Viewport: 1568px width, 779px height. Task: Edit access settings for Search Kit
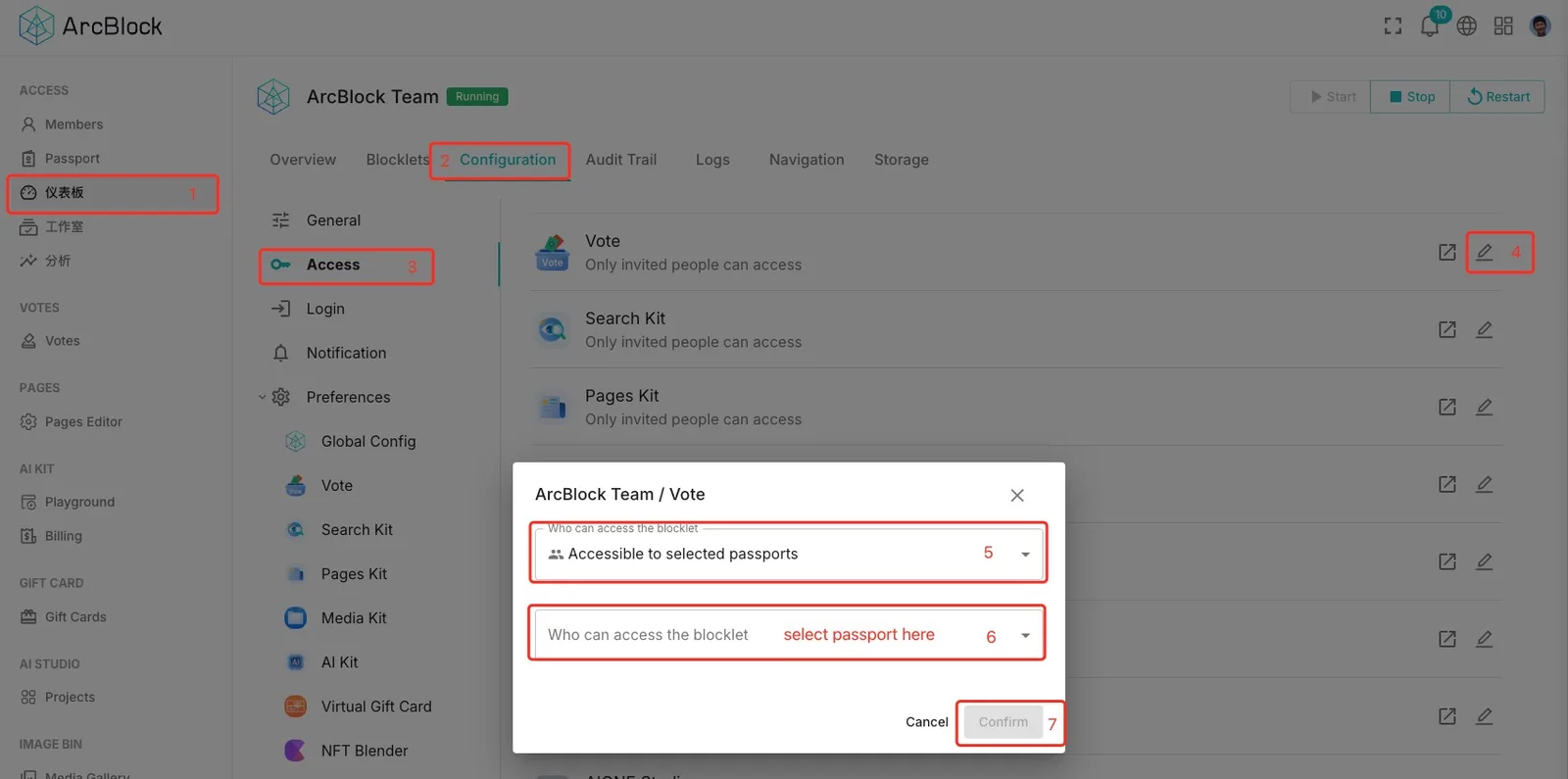point(1485,329)
